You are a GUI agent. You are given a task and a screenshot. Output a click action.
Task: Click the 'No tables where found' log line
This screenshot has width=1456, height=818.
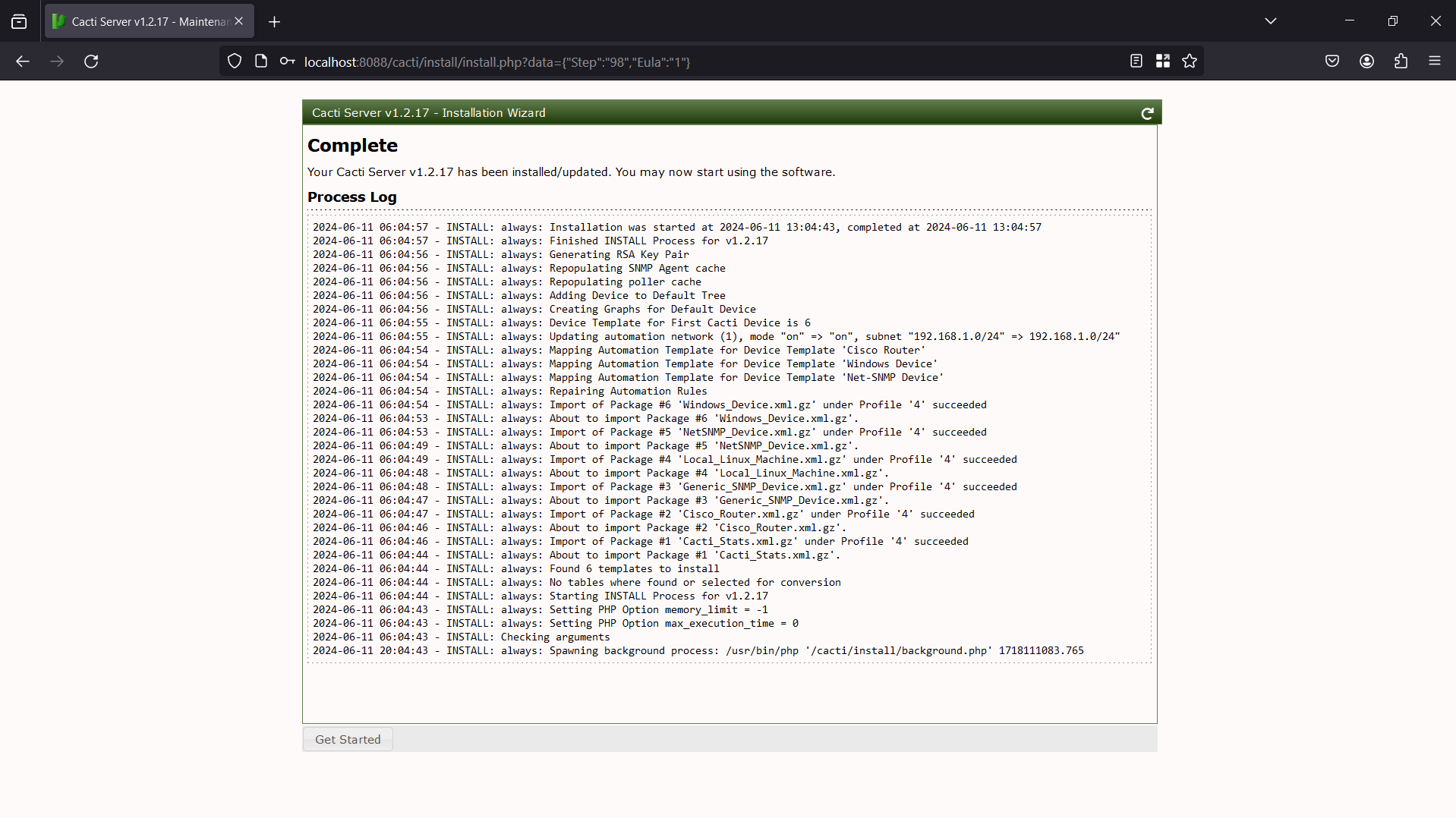click(x=577, y=583)
